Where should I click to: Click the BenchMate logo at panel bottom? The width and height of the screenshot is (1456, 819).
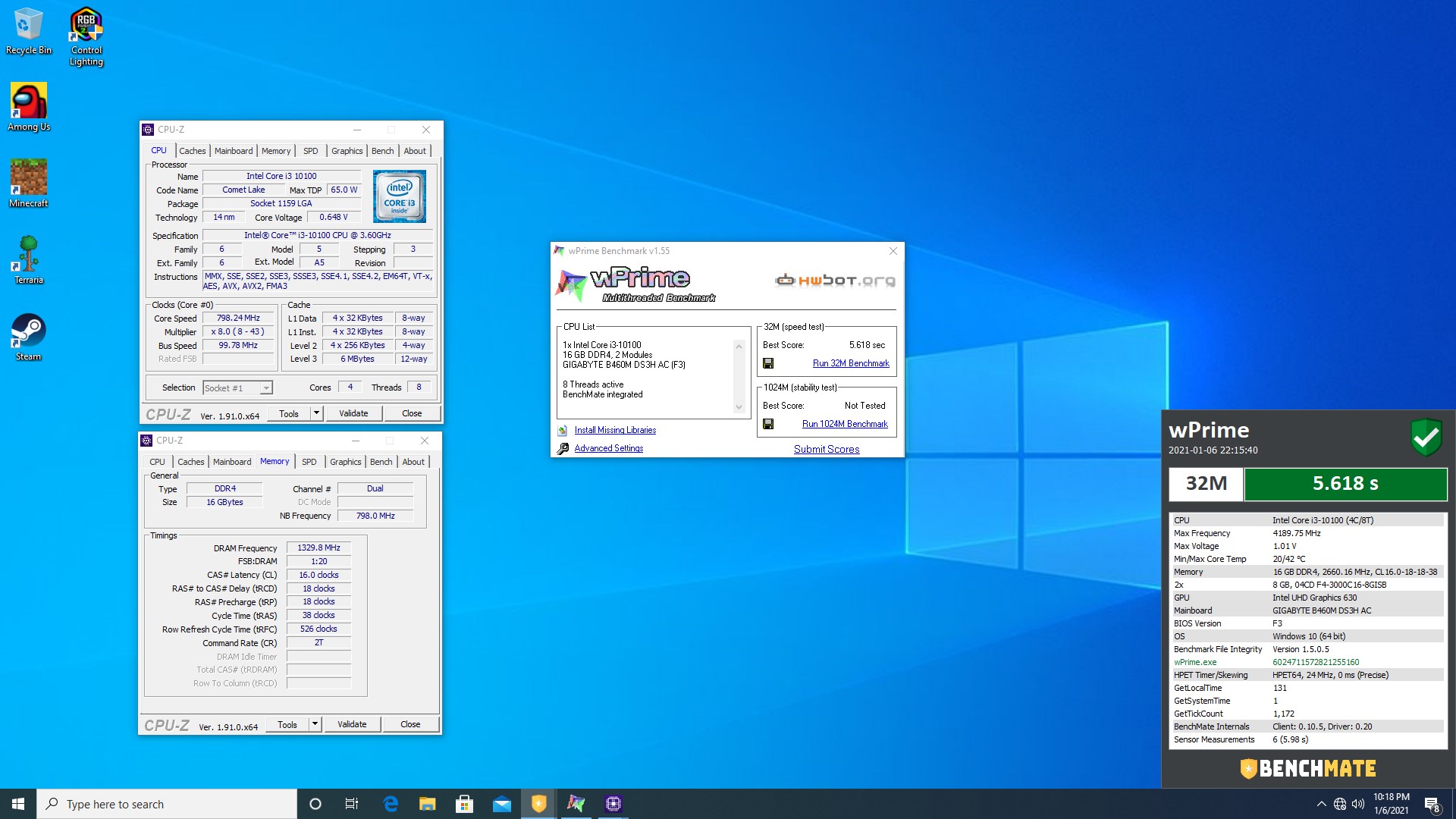(x=1308, y=768)
